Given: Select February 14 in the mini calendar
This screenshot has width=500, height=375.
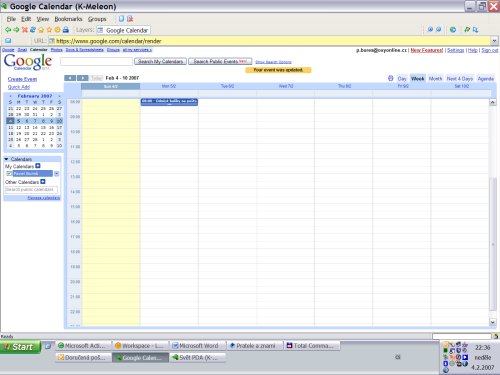Looking at the screenshot, I should [35, 127].
